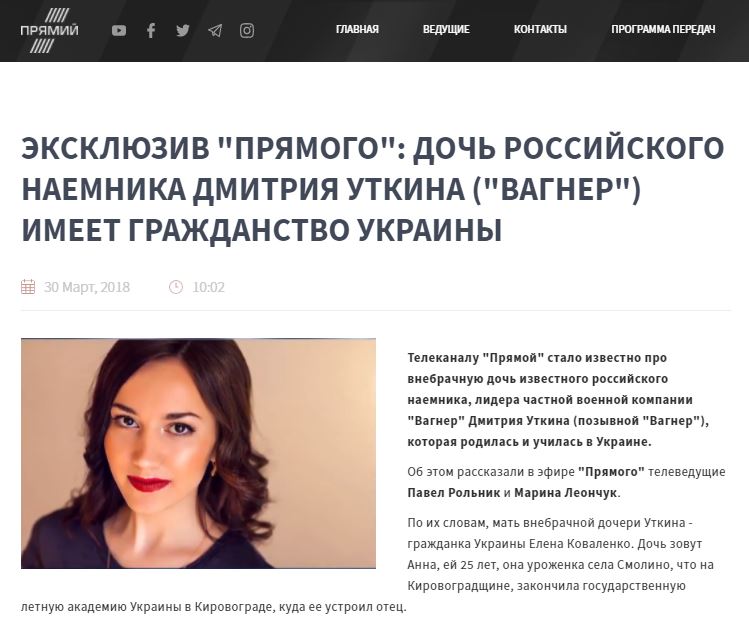The image size is (749, 624).
Task: Click the woman's portrait photo
Action: tap(198, 453)
